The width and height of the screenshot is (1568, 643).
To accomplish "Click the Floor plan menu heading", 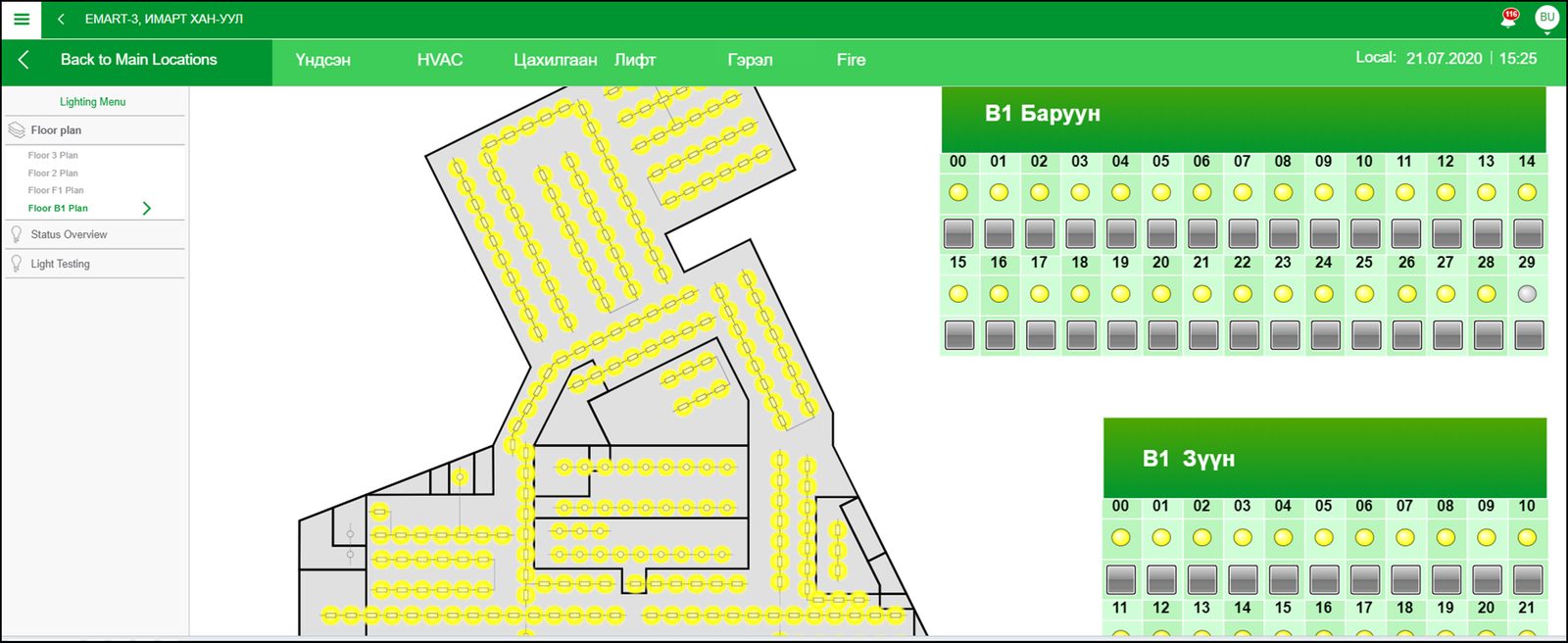I will (x=56, y=129).
